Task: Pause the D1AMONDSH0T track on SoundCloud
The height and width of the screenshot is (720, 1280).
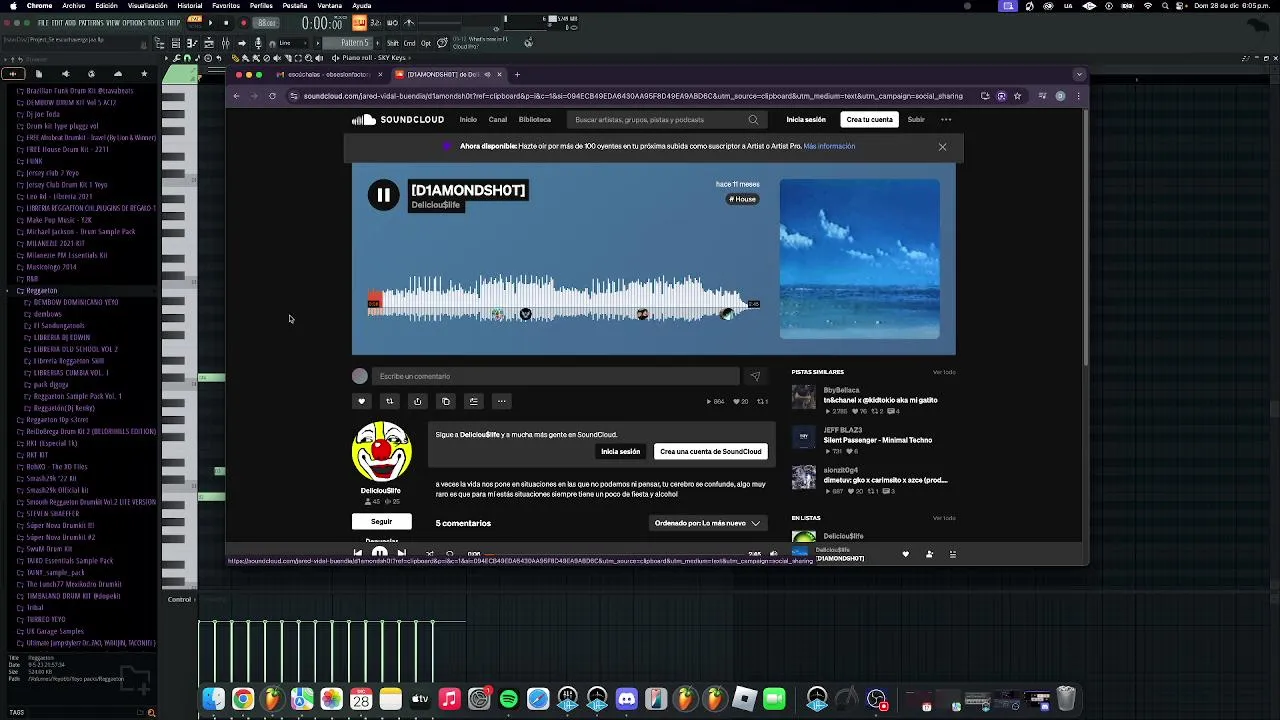Action: pyautogui.click(x=383, y=195)
